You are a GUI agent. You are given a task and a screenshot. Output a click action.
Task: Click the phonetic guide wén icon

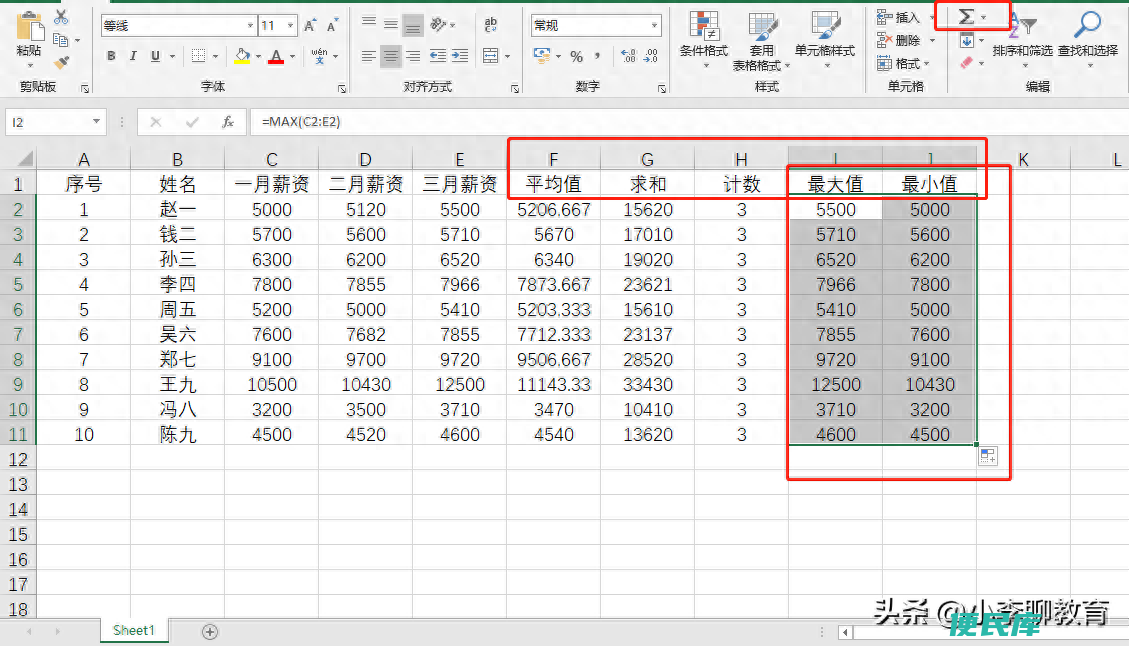click(x=319, y=55)
